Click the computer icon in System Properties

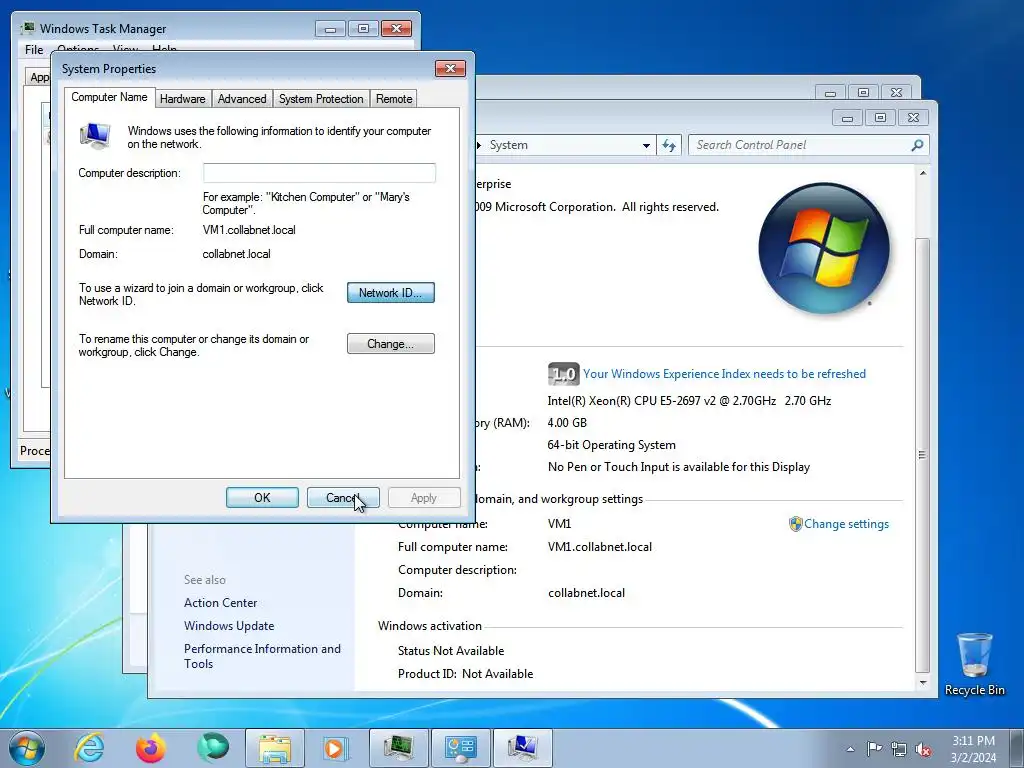click(95, 136)
